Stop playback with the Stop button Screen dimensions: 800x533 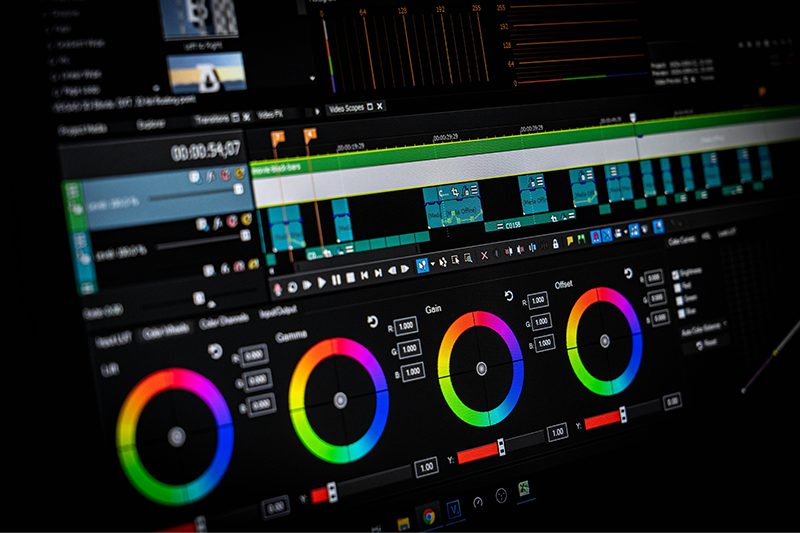pyautogui.click(x=351, y=278)
